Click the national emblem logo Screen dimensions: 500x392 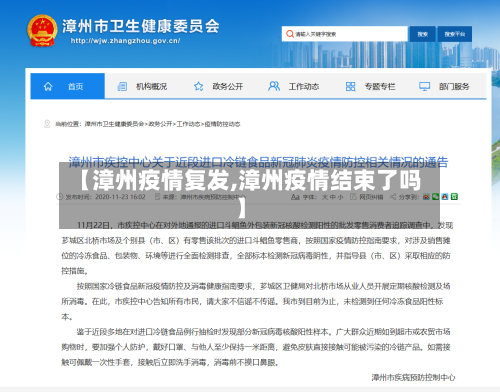click(x=42, y=30)
